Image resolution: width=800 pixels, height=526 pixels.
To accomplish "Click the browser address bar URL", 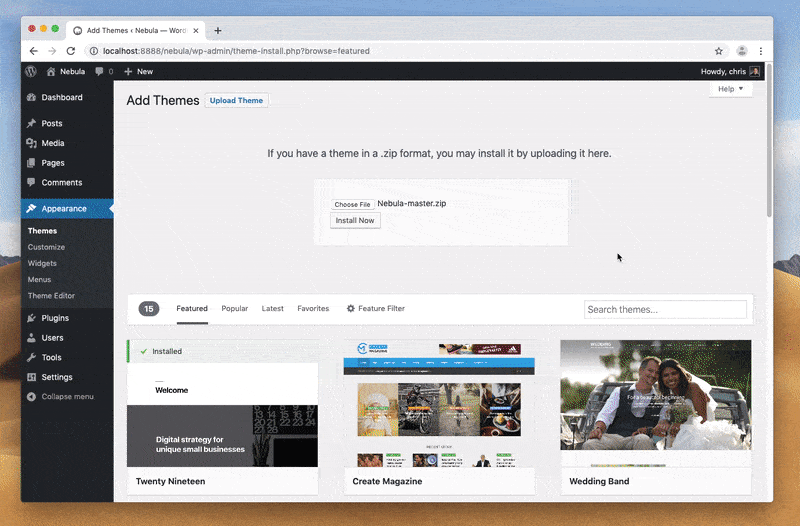I will coord(236,51).
